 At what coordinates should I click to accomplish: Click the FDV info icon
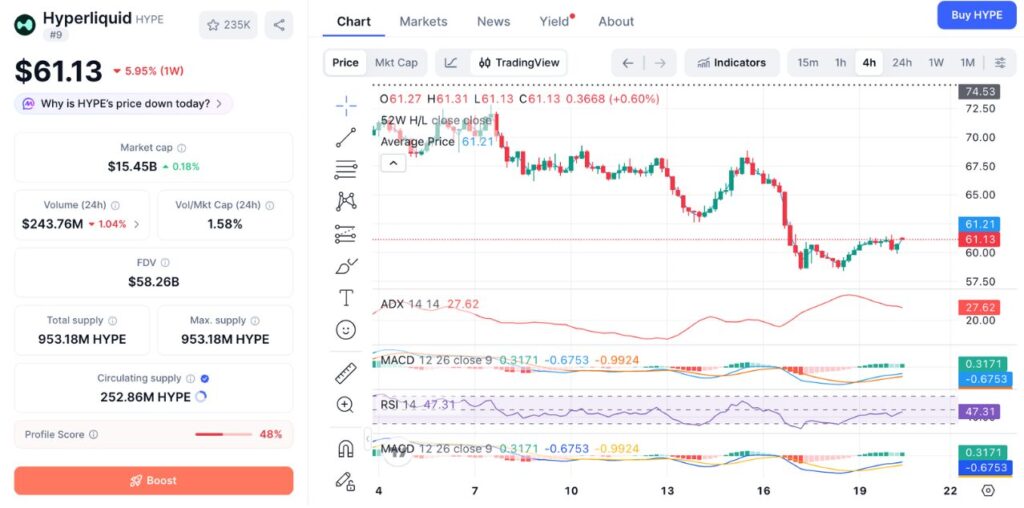click(x=165, y=262)
